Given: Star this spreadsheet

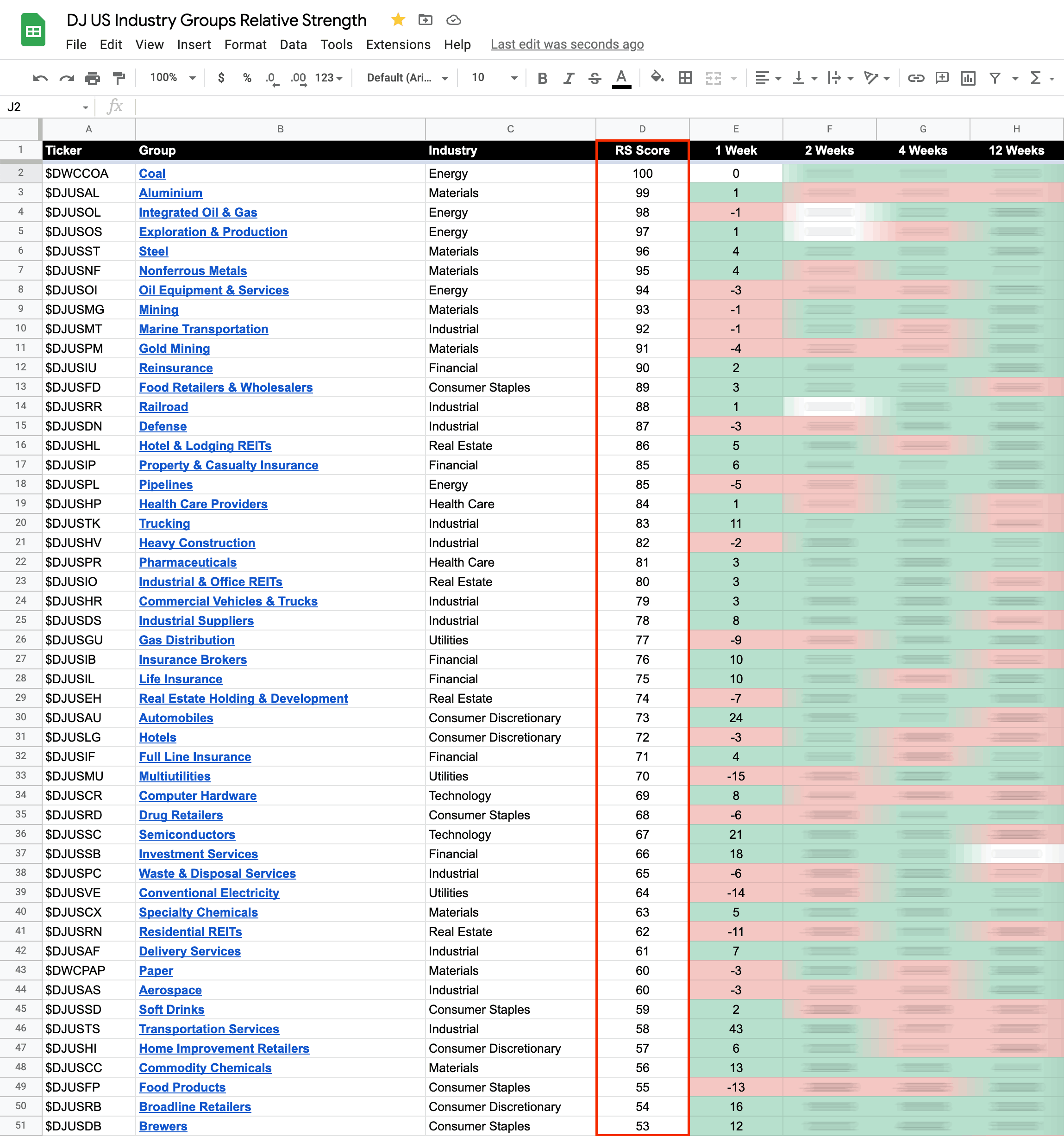Looking at the screenshot, I should [x=398, y=20].
